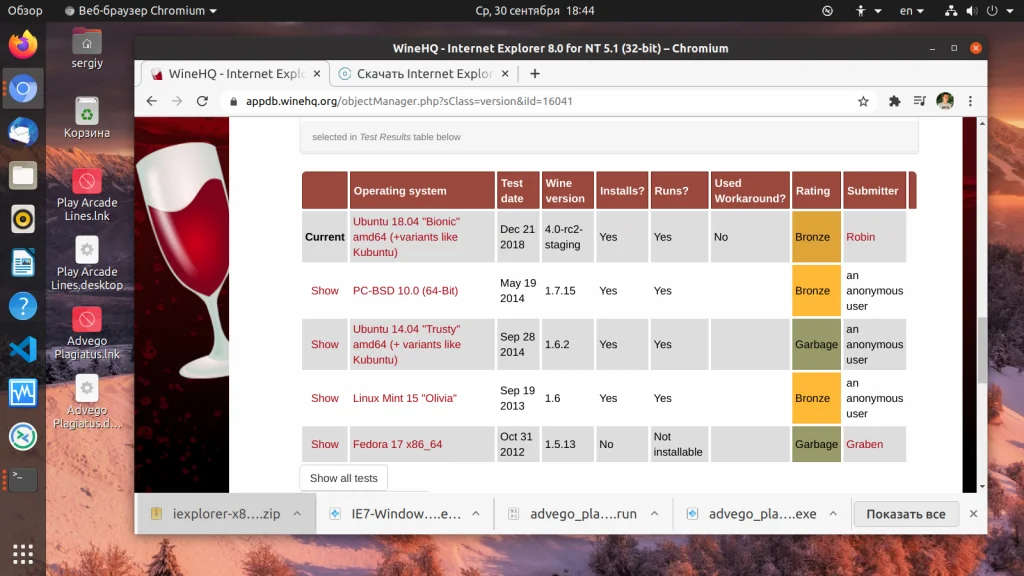The image size is (1024, 576).
Task: Click the page vertical scrollbar thumb
Action: [982, 349]
